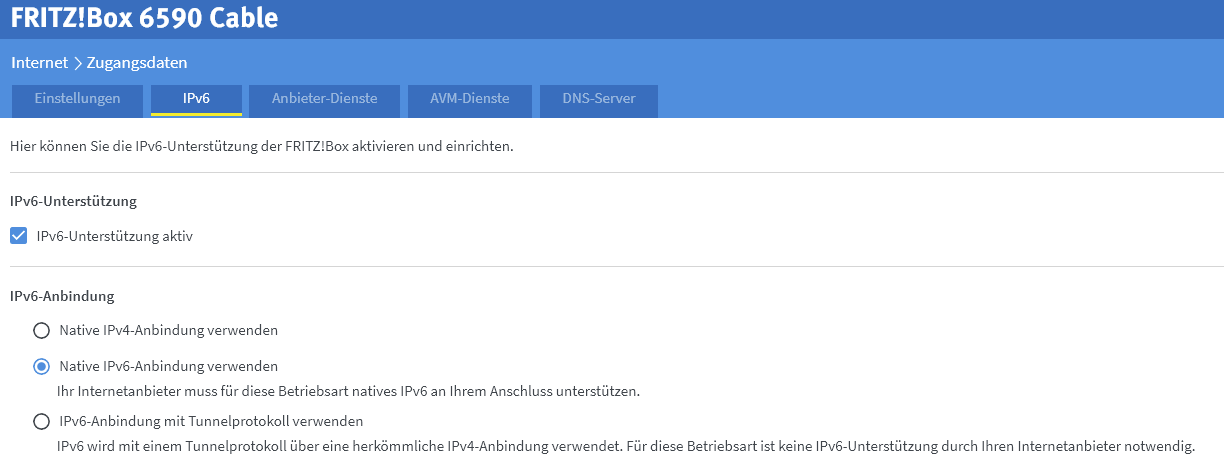Select Native IPv4-Anbindung verwenden radio button
Screen dimensions: 1224x468
click(x=41, y=330)
